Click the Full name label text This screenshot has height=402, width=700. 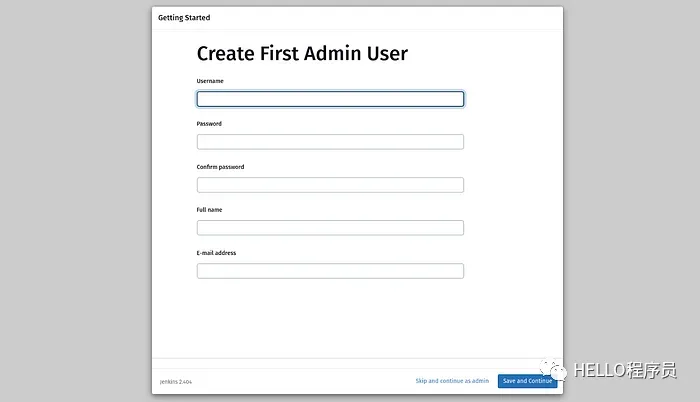(210, 210)
